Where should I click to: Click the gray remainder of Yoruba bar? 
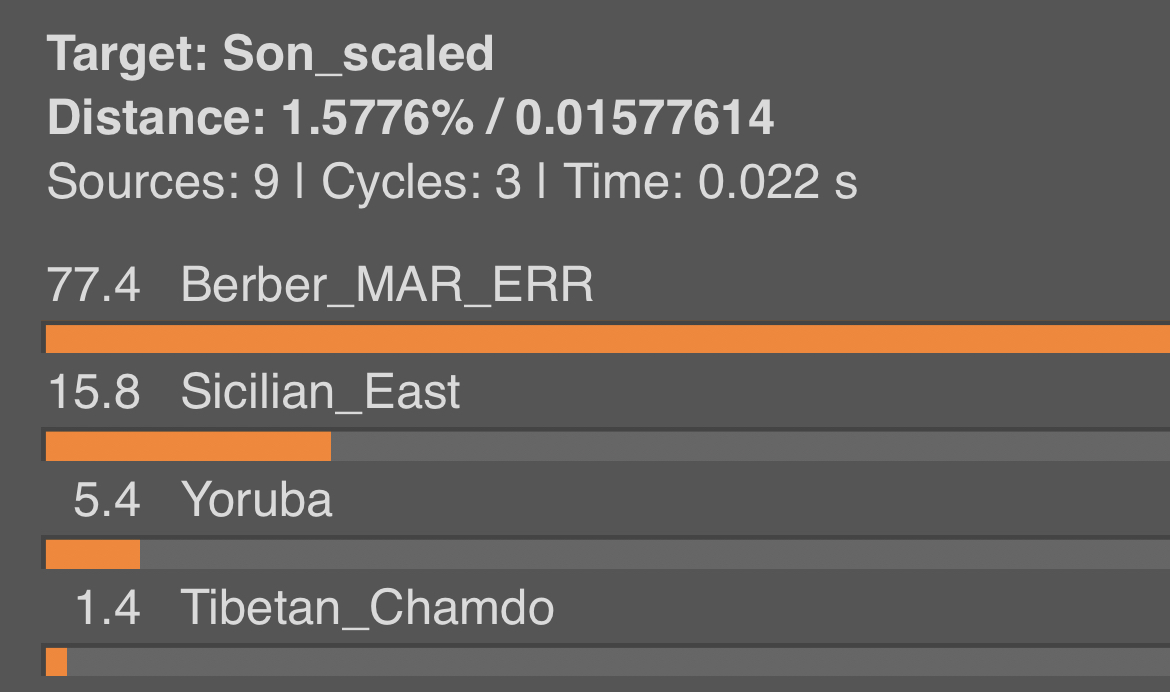click(x=655, y=555)
